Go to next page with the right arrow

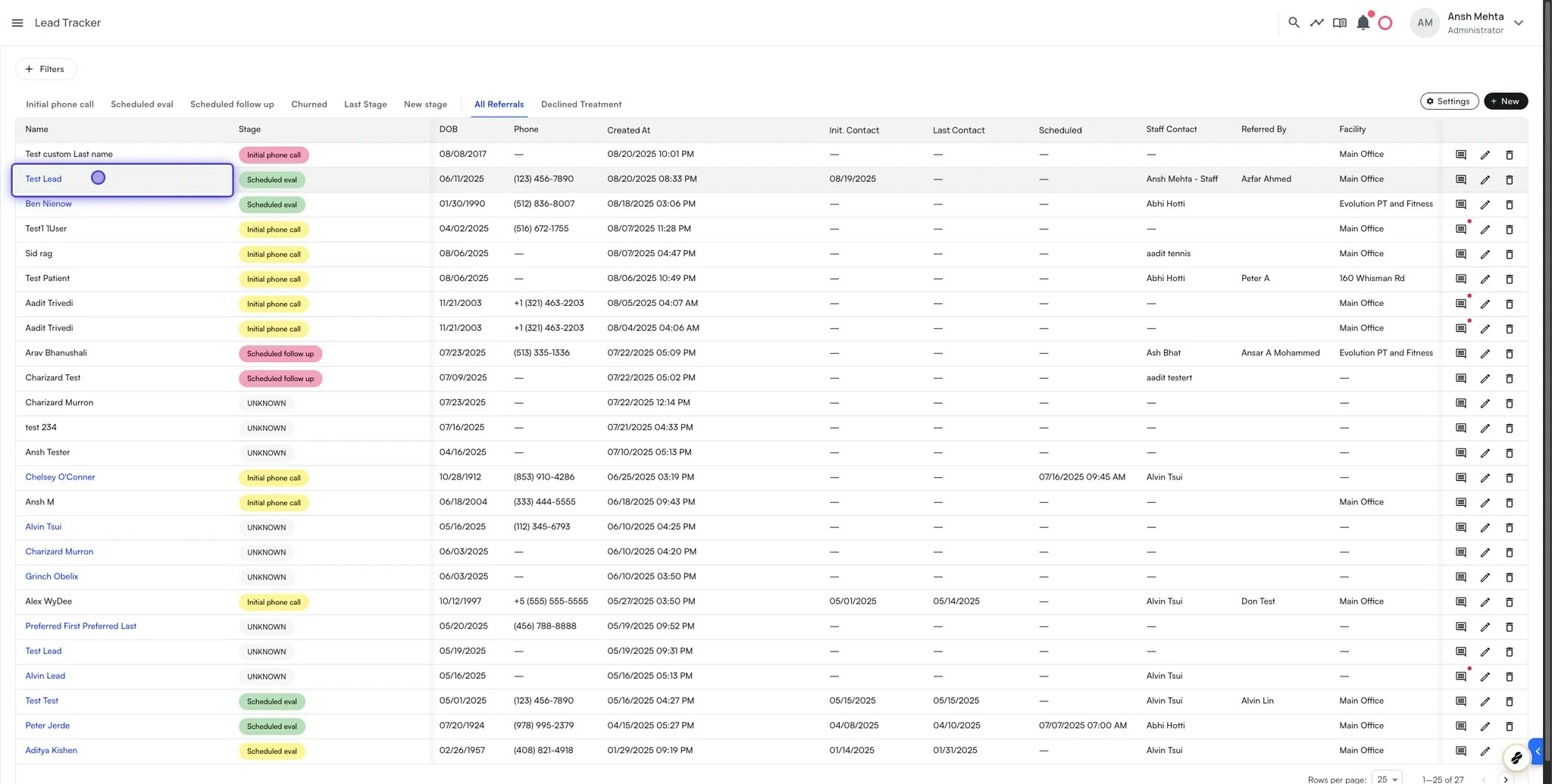tap(1504, 779)
